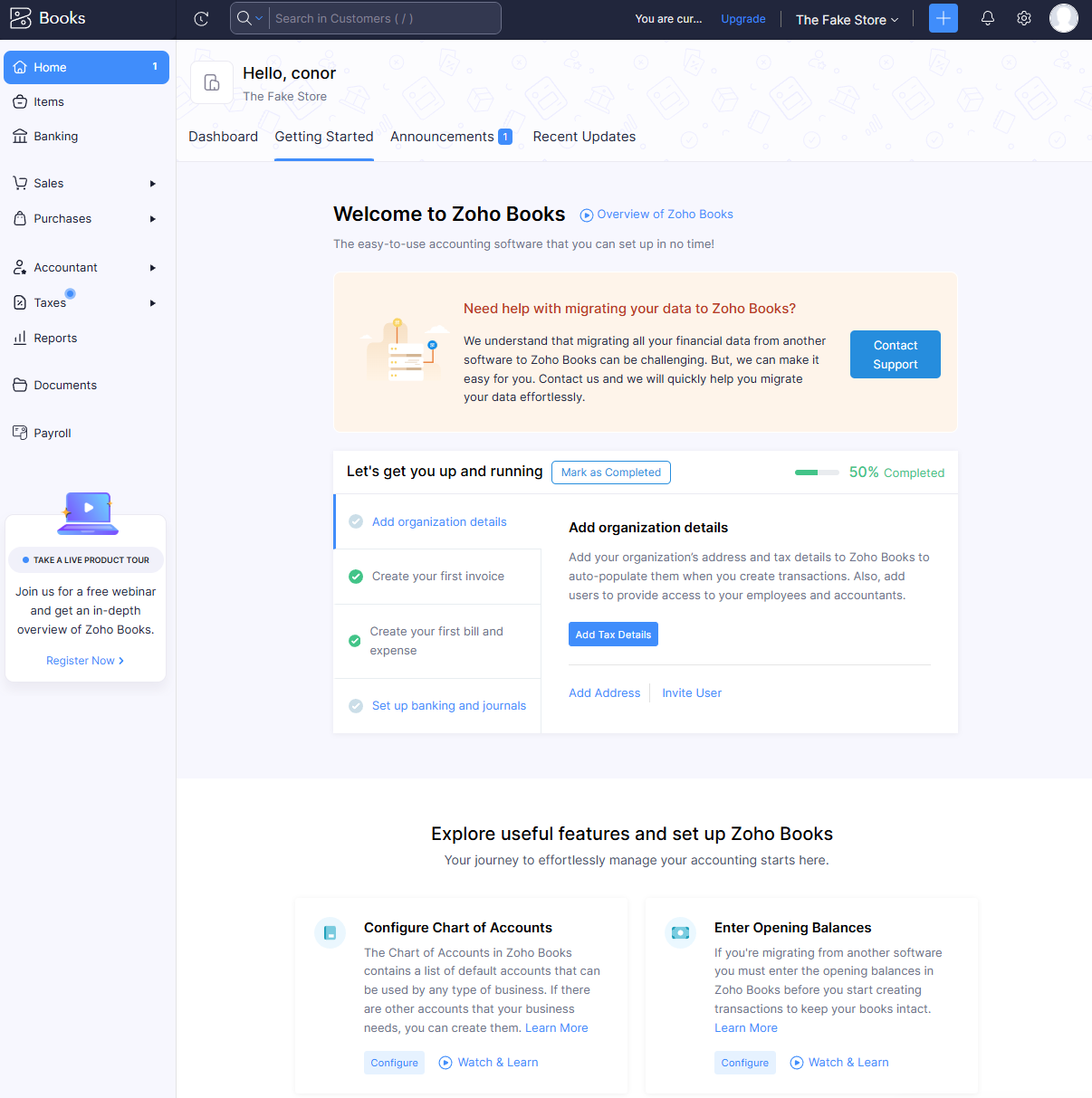
Task: Click Learn More in Chart of Accounts card
Action: [x=557, y=1028]
